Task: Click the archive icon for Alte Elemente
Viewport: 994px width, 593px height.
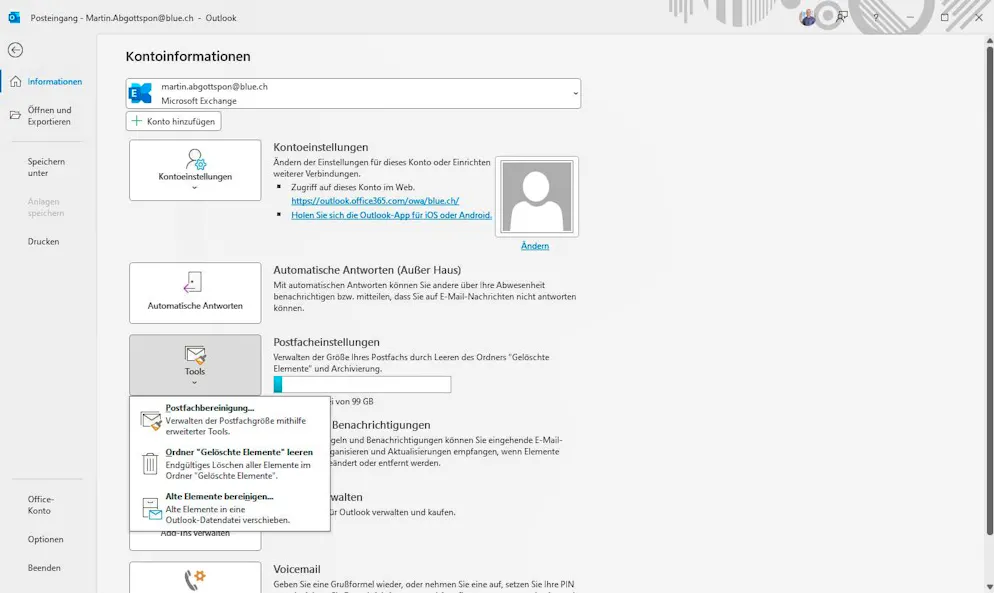Action: (x=152, y=509)
